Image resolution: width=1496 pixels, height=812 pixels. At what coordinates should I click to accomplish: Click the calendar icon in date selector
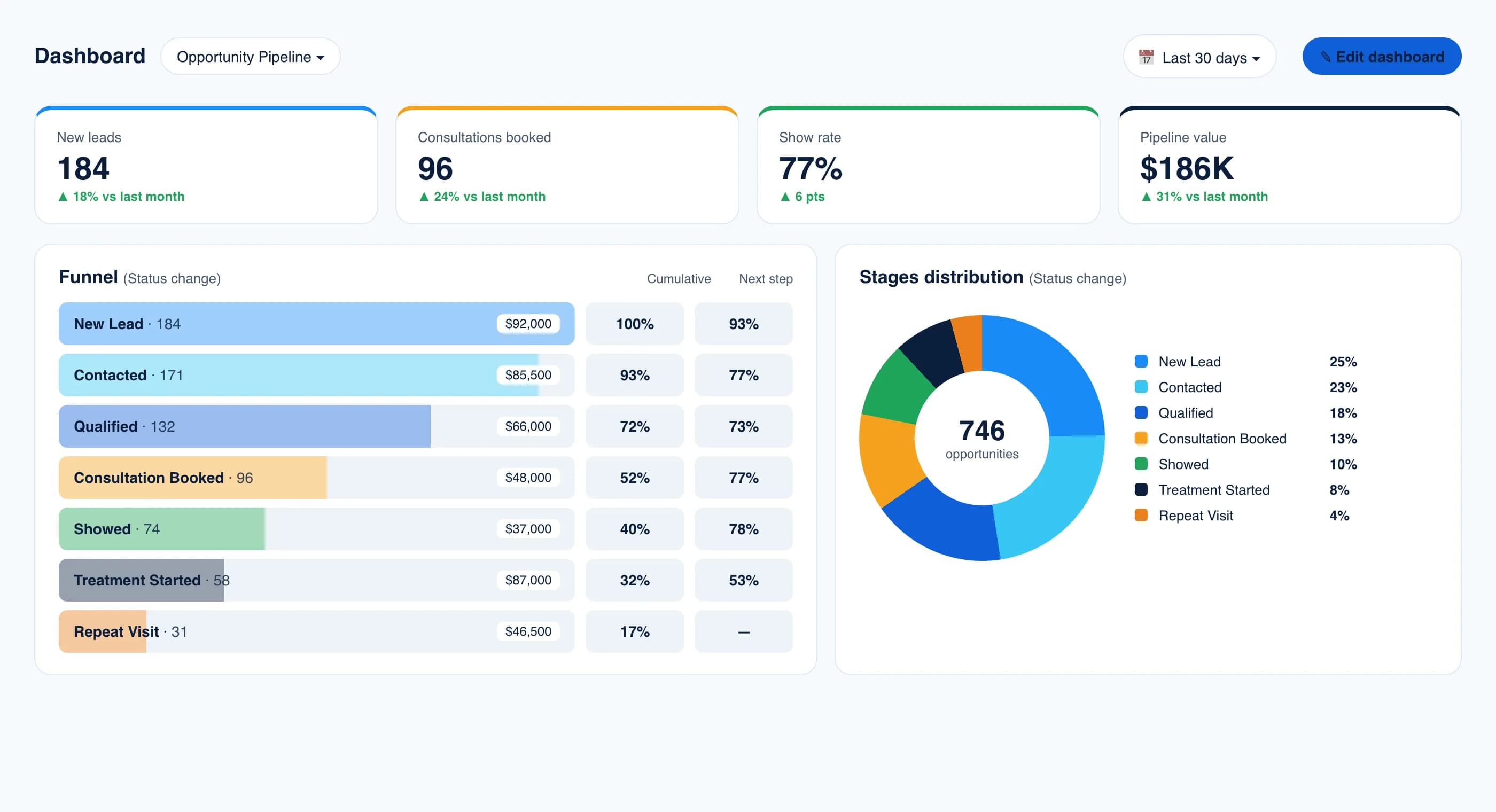pos(1146,57)
